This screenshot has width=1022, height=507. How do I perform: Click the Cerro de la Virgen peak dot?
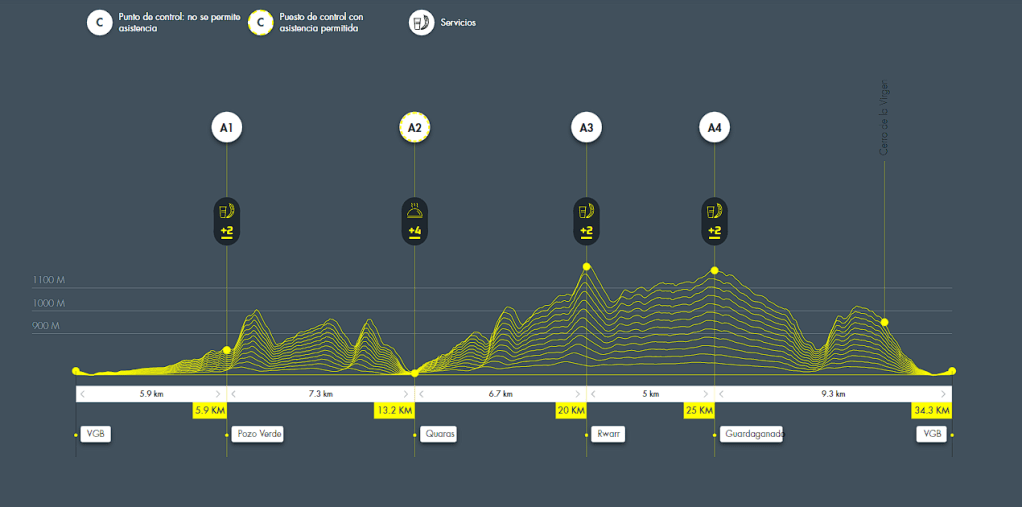tap(884, 322)
